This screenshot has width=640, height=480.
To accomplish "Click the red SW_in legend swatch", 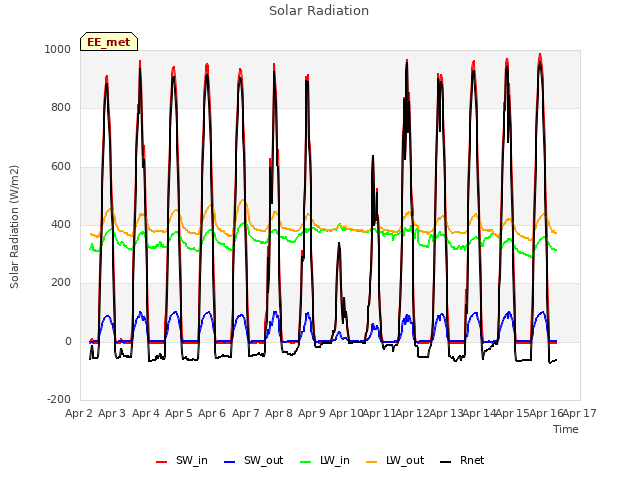I will point(162,462).
